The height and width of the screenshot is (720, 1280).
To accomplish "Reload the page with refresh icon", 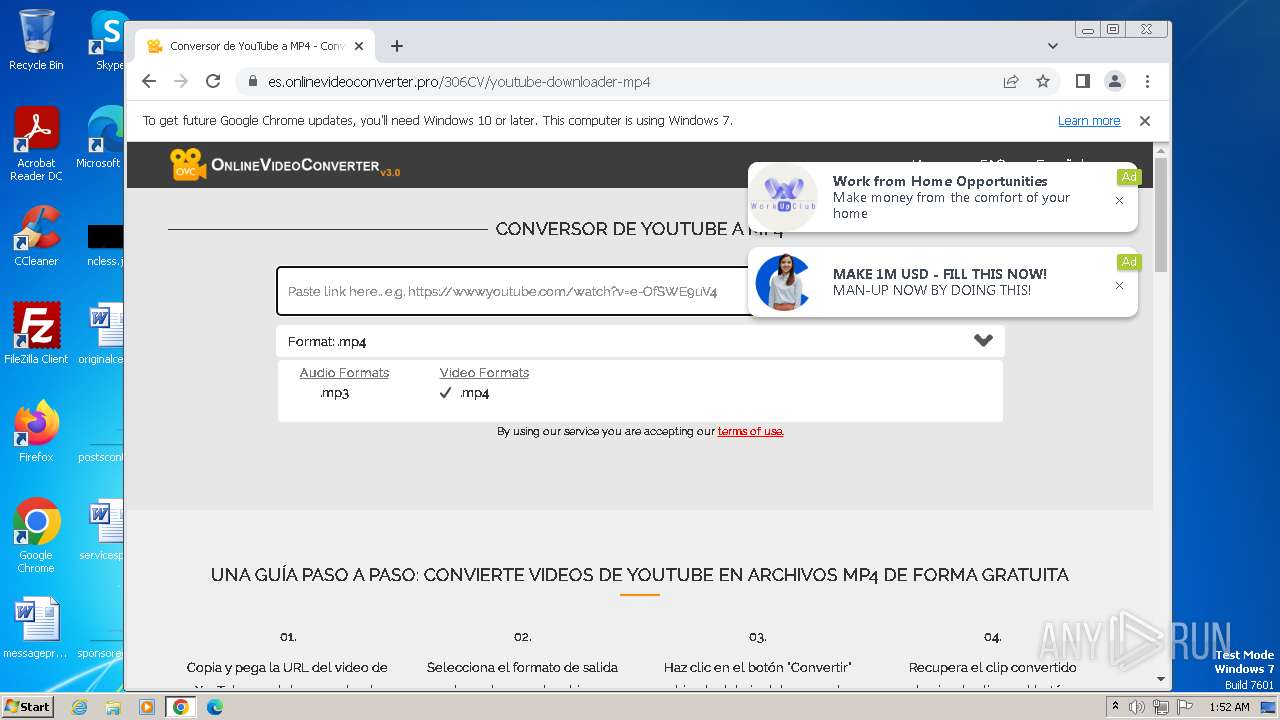I will click(213, 82).
